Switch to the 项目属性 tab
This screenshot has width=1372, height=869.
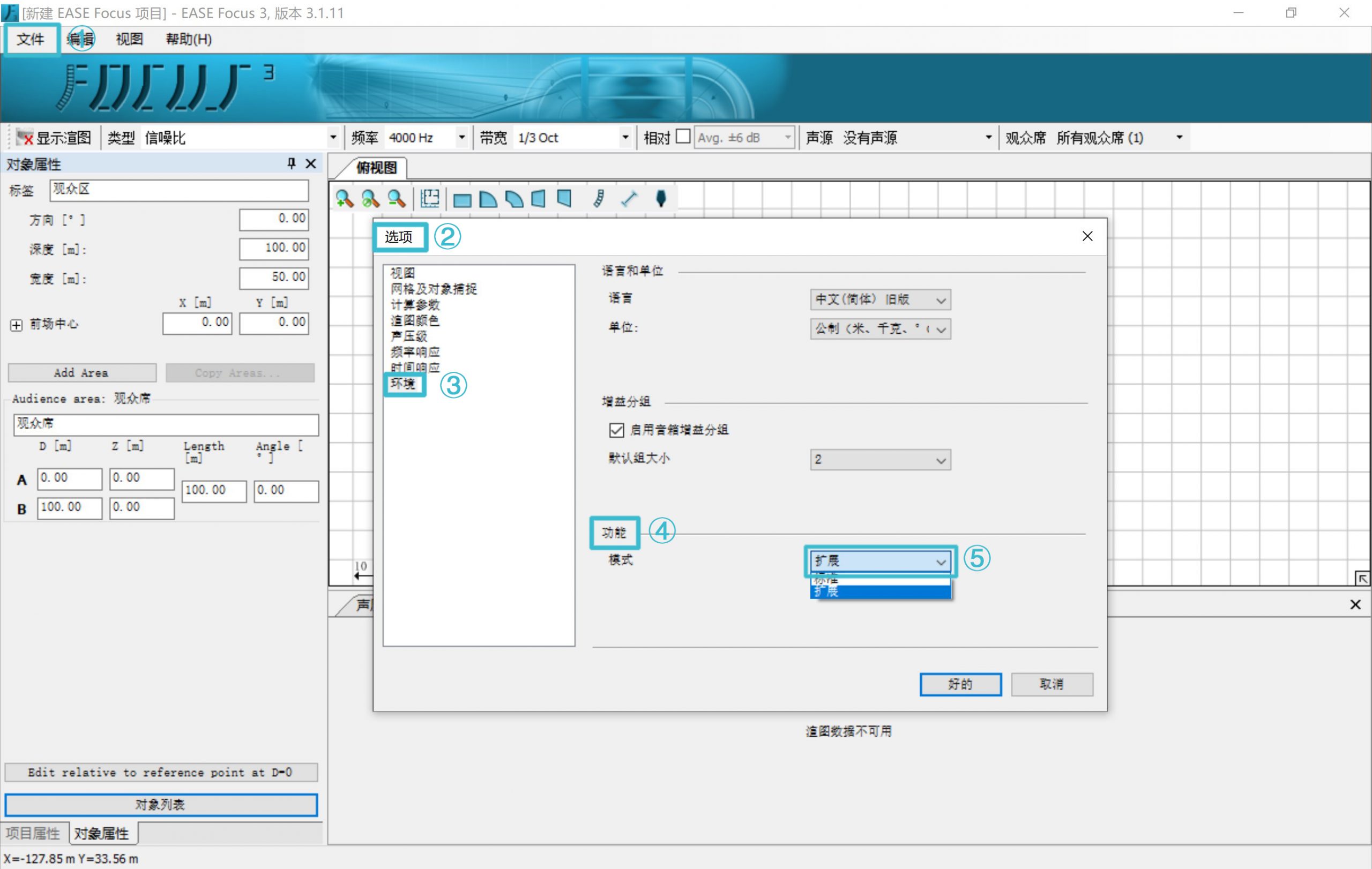point(34,833)
